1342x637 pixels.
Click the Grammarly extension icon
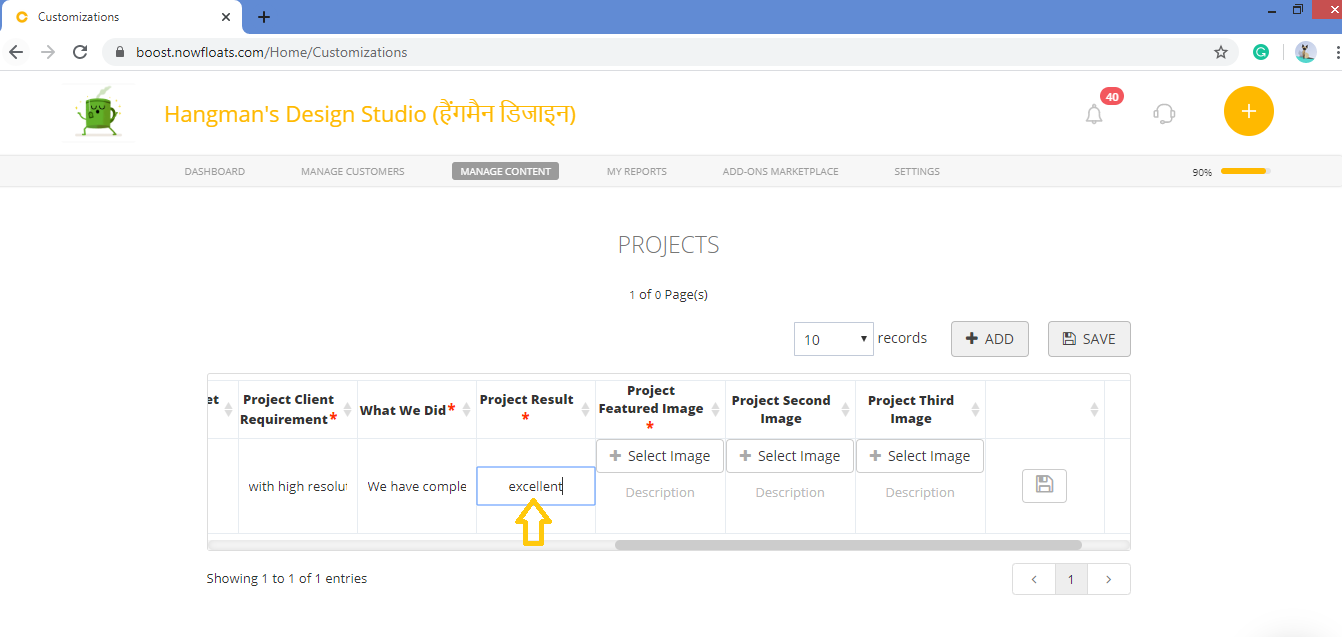click(x=1261, y=51)
